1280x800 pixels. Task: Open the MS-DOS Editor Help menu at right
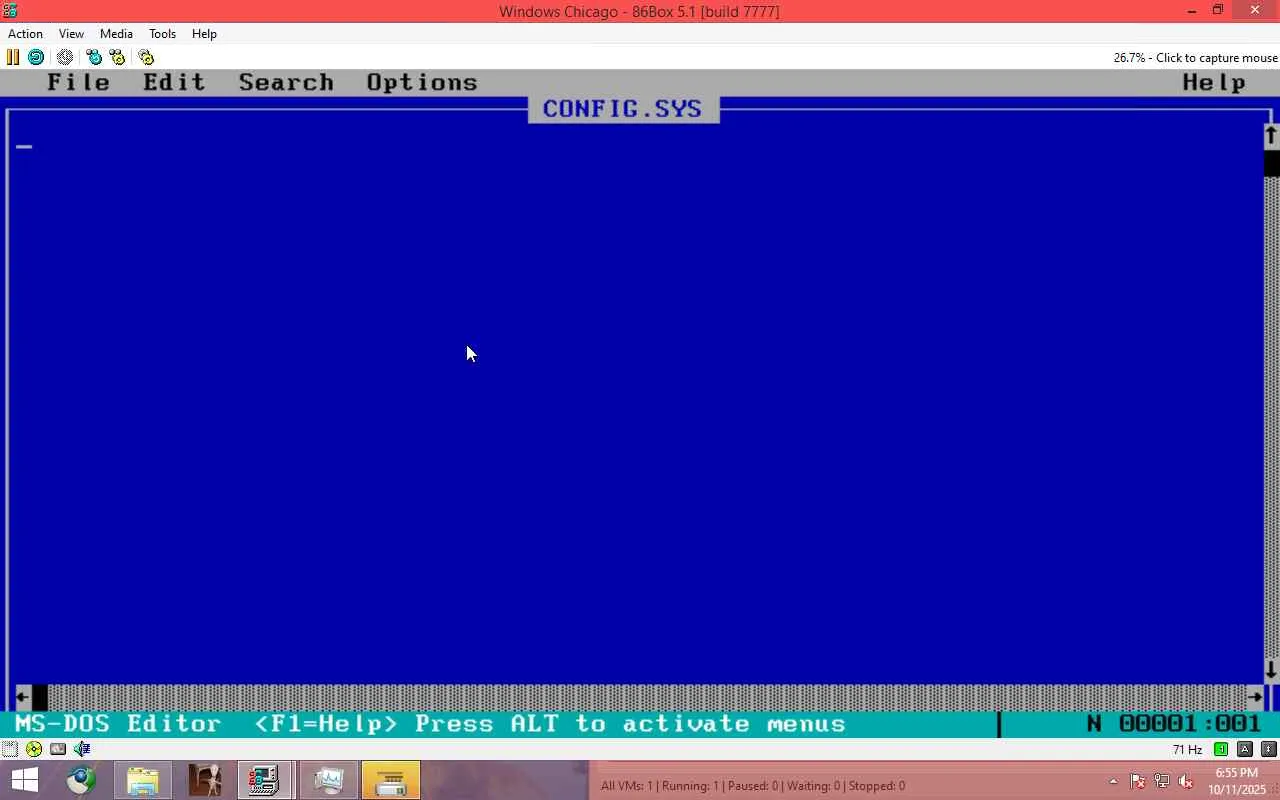[1214, 83]
